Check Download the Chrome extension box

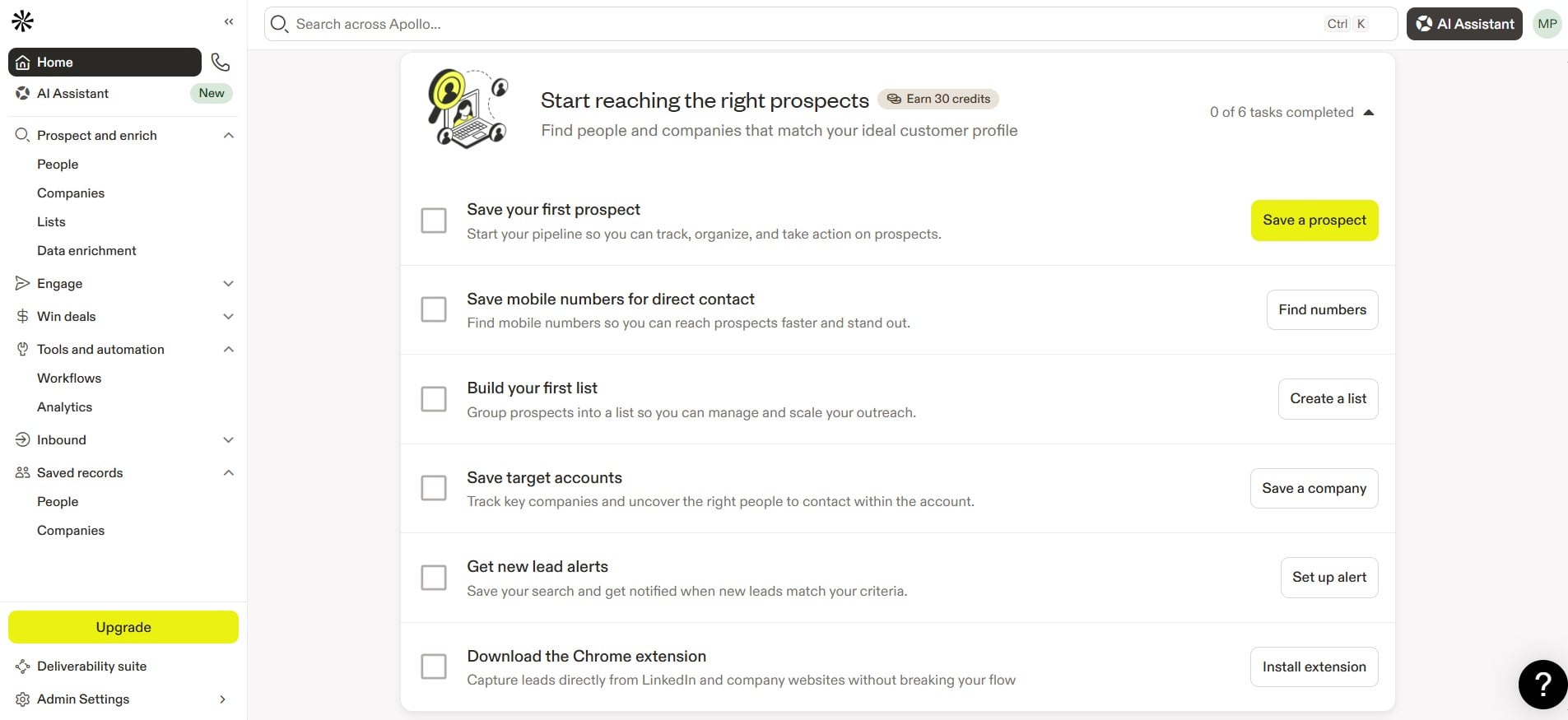(x=434, y=667)
